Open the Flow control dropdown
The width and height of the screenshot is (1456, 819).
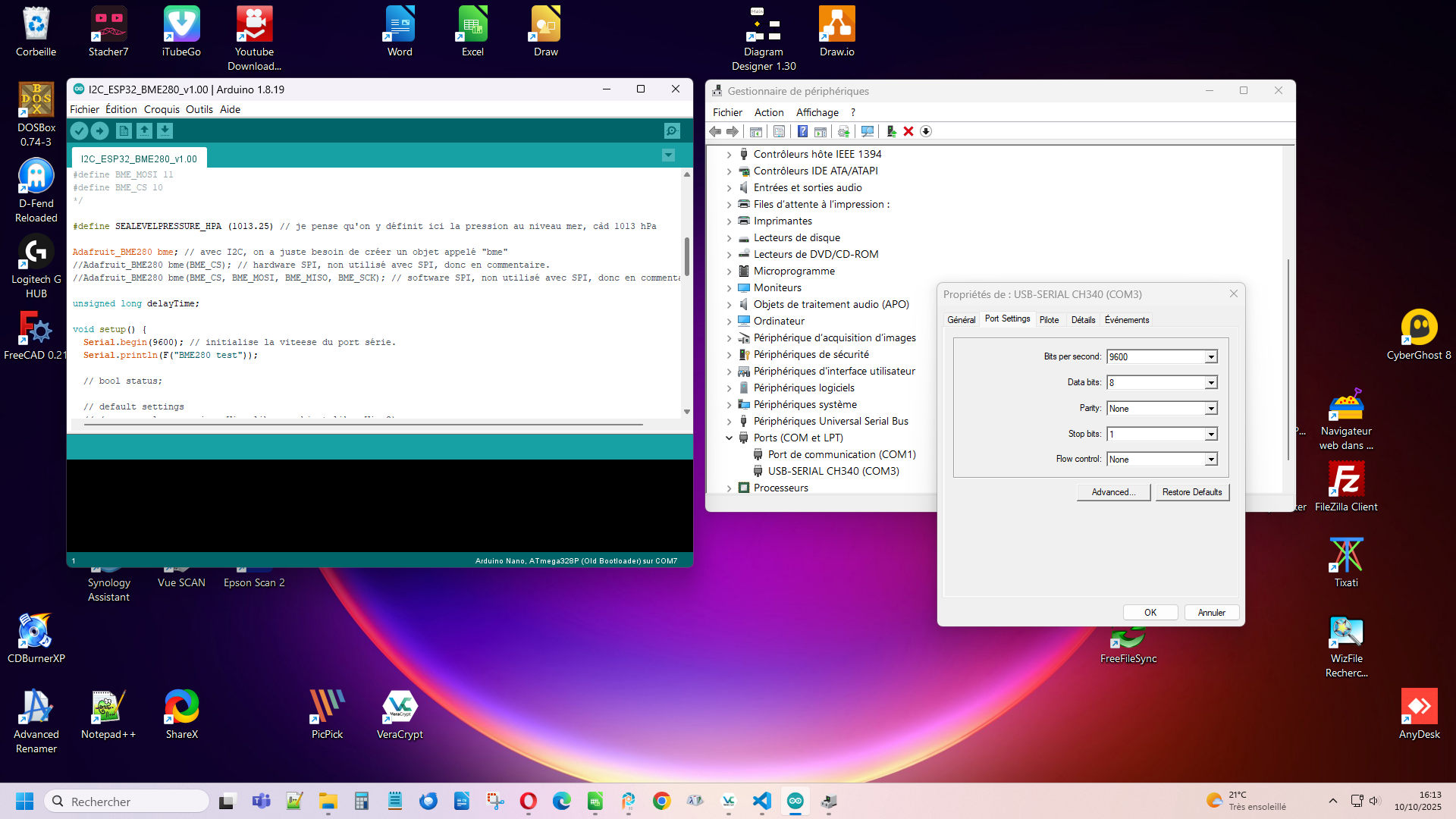click(1211, 460)
